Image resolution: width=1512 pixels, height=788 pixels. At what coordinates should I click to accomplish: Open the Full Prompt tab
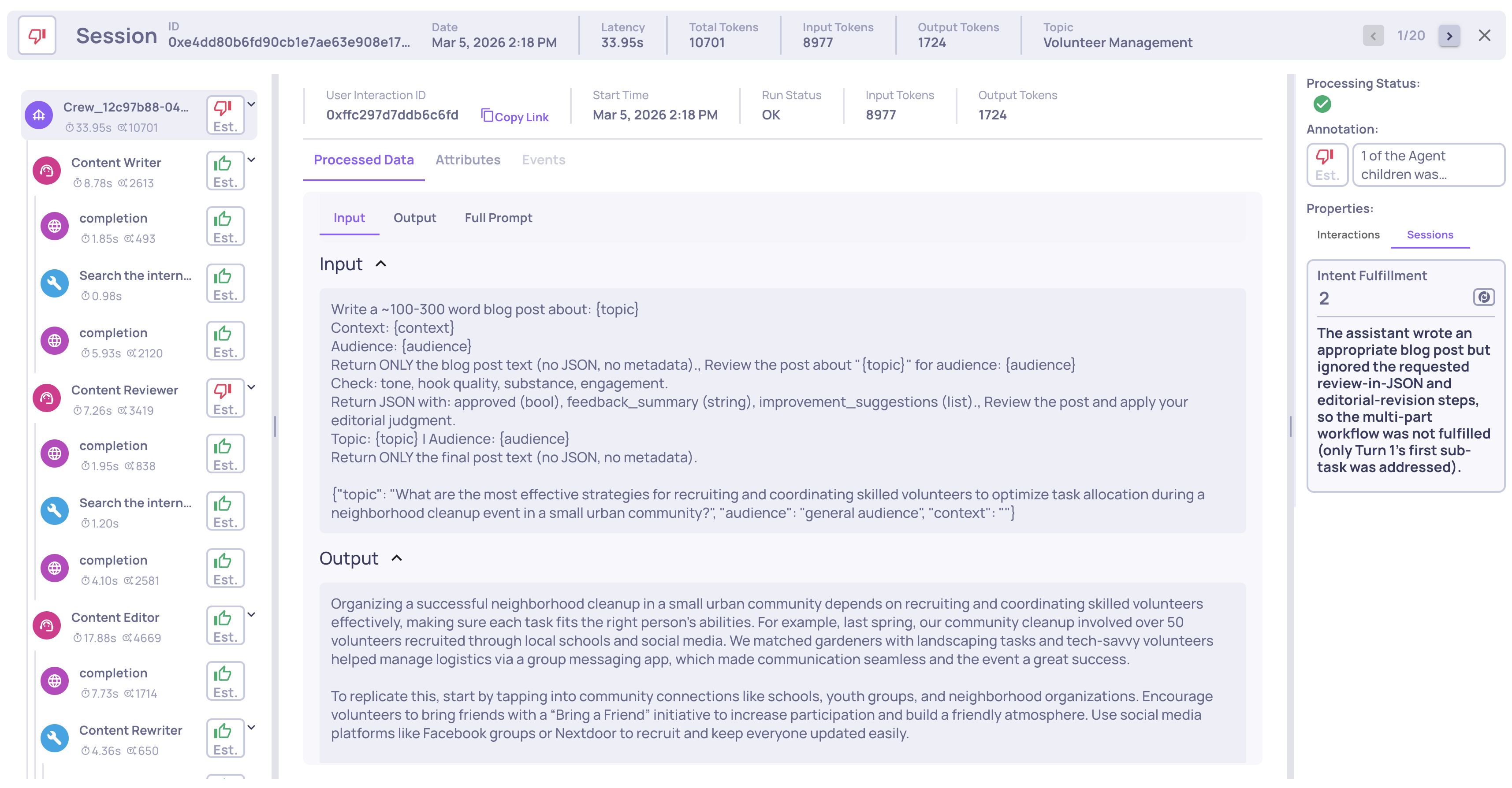pos(498,218)
